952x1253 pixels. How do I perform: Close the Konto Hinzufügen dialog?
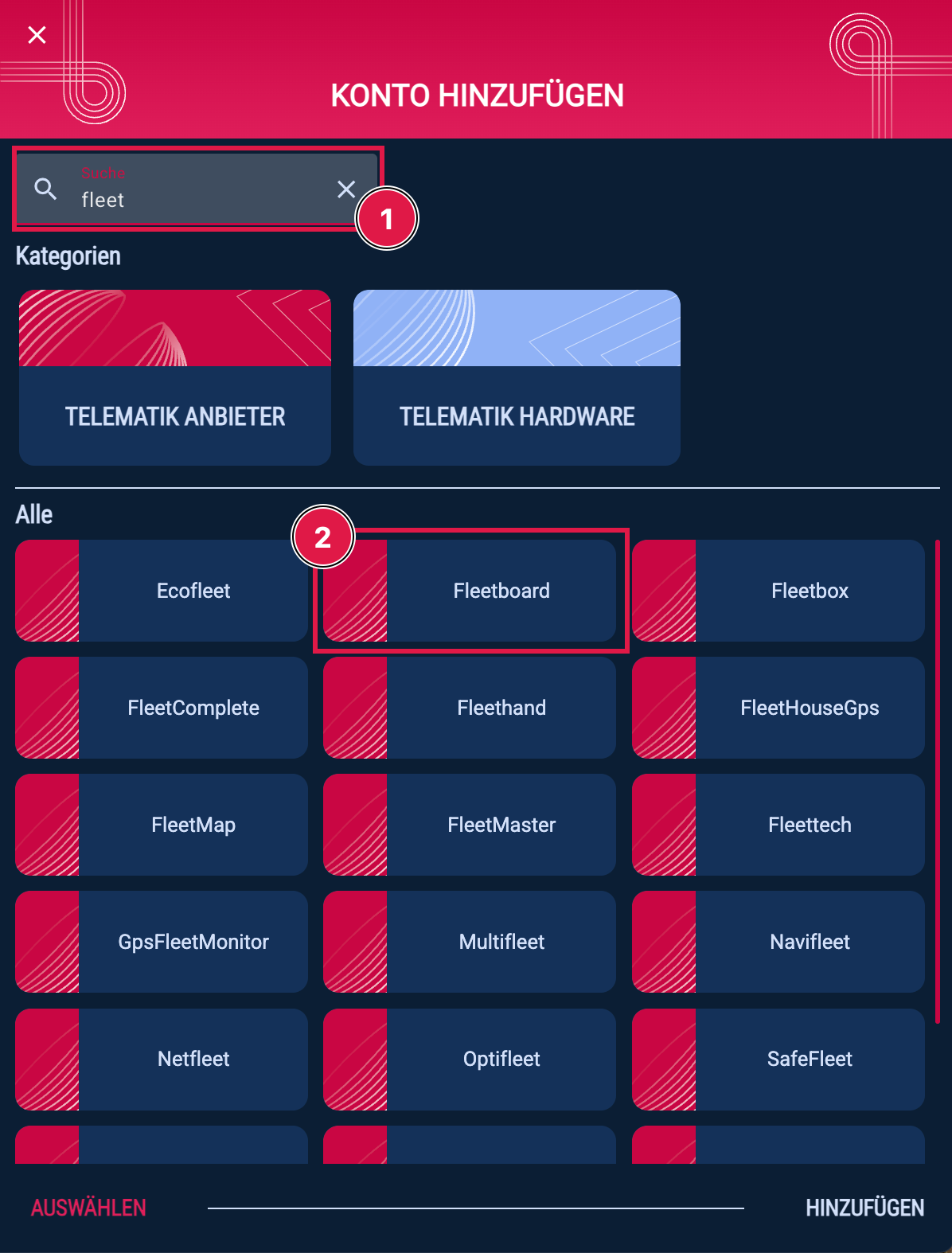pyautogui.click(x=37, y=35)
